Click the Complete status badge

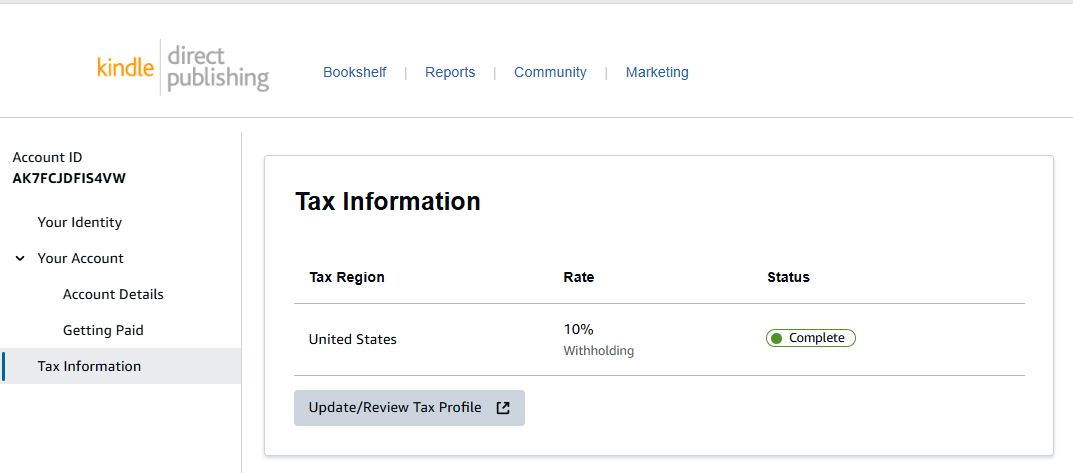(811, 338)
